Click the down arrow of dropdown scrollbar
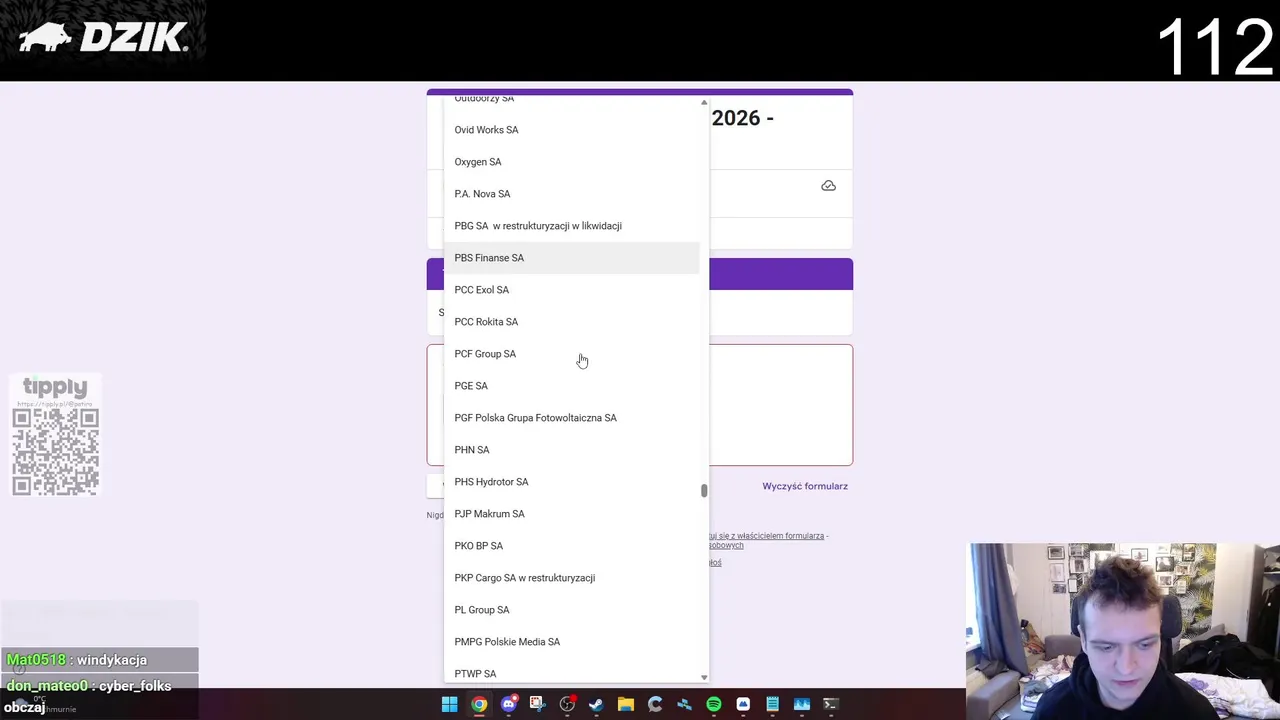The image size is (1280, 720). click(704, 677)
